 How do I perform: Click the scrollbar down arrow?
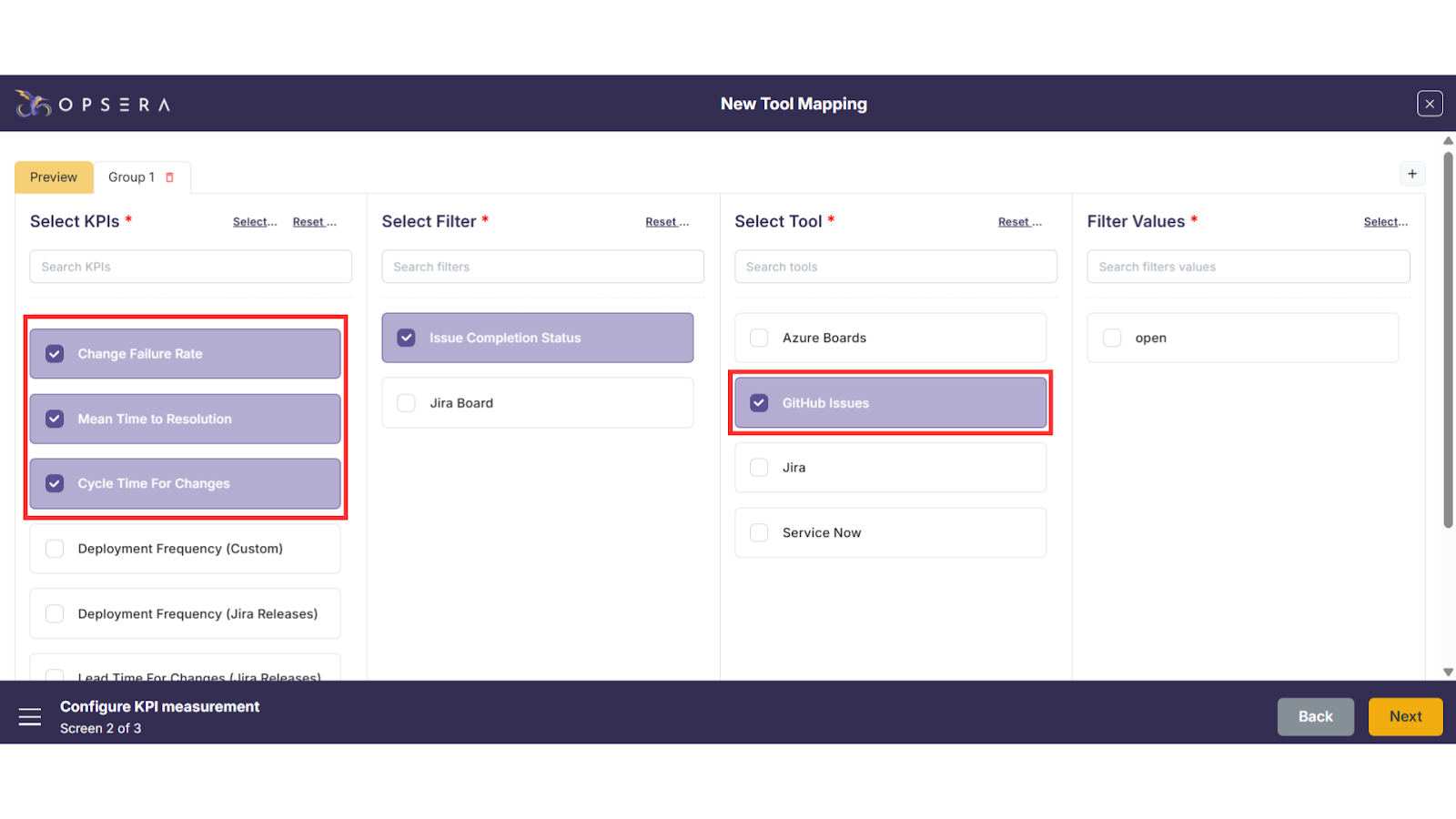(x=1448, y=672)
